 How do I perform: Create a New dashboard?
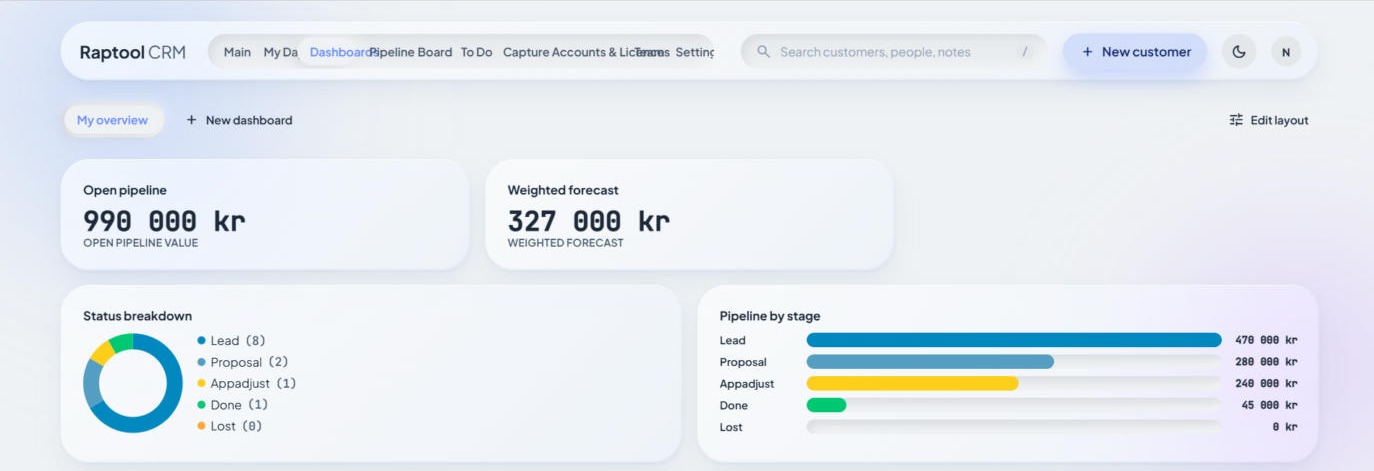(239, 120)
